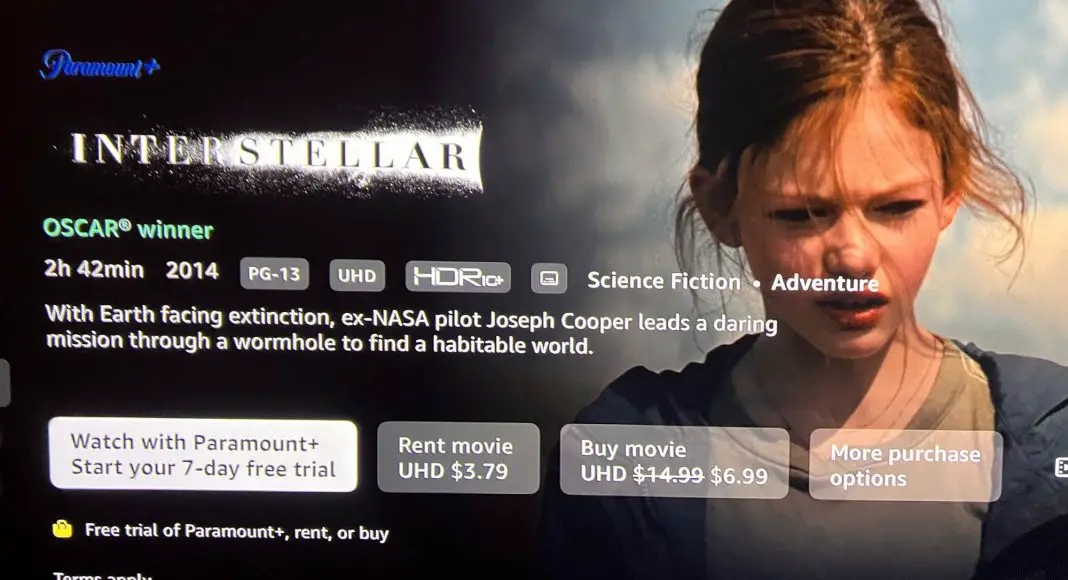Click the HDR10+ badge
1068x580 pixels.
click(x=458, y=277)
